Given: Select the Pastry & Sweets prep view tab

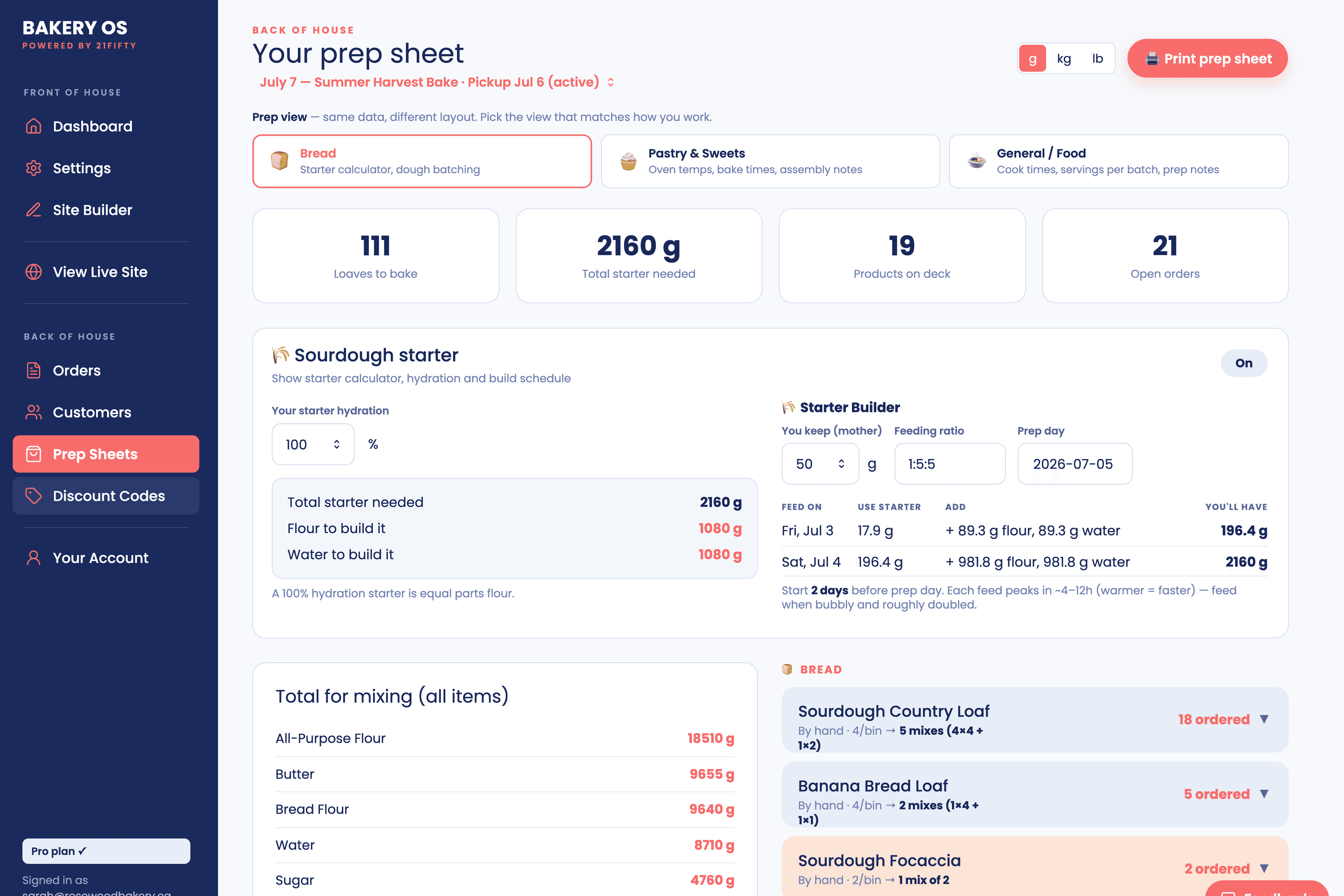Looking at the screenshot, I should (x=770, y=161).
